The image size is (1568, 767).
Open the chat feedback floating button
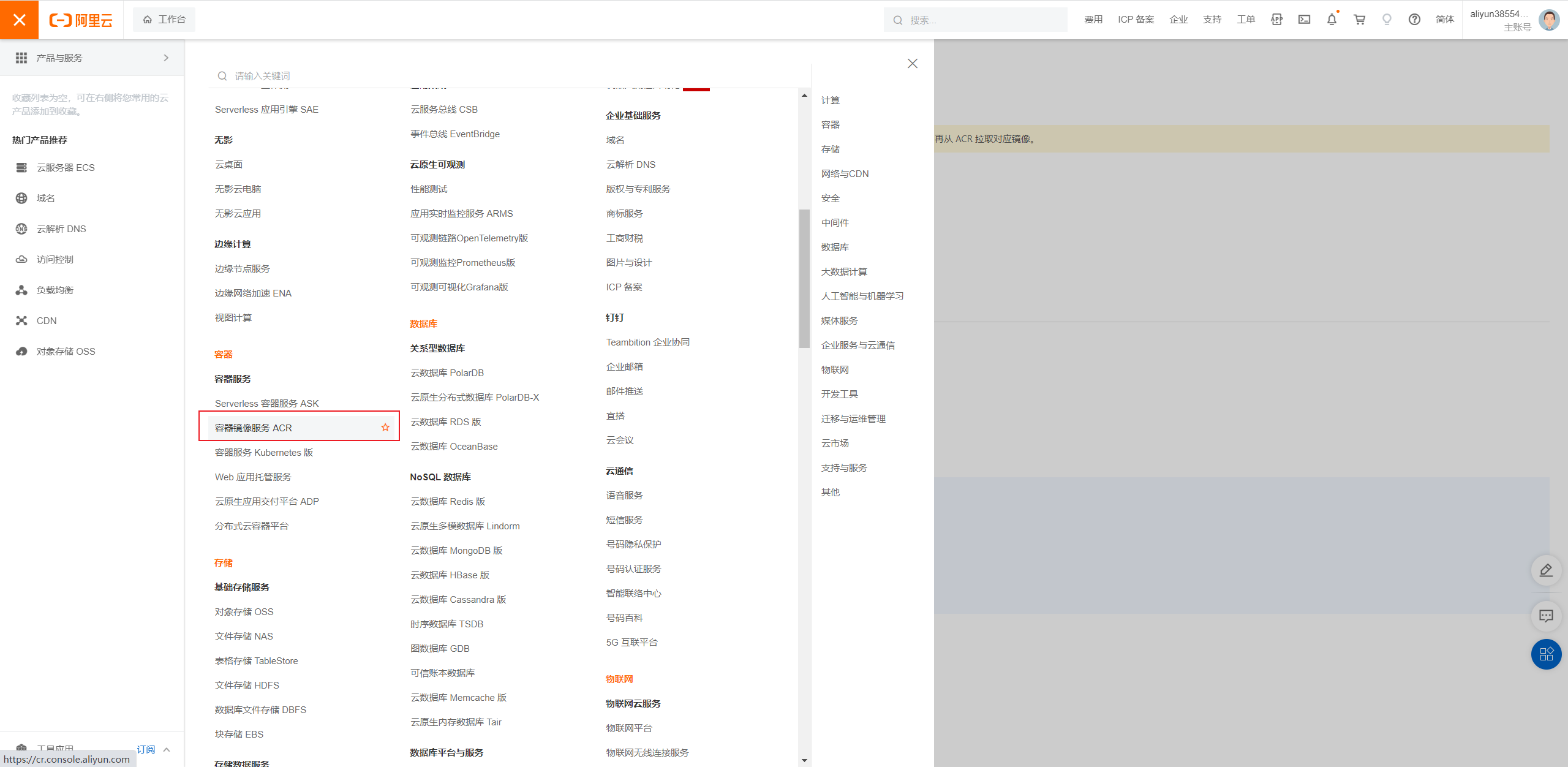(x=1546, y=616)
